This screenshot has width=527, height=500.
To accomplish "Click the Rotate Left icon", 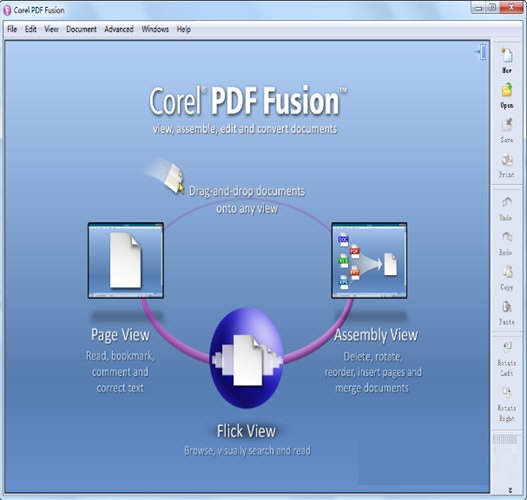I will [507, 347].
